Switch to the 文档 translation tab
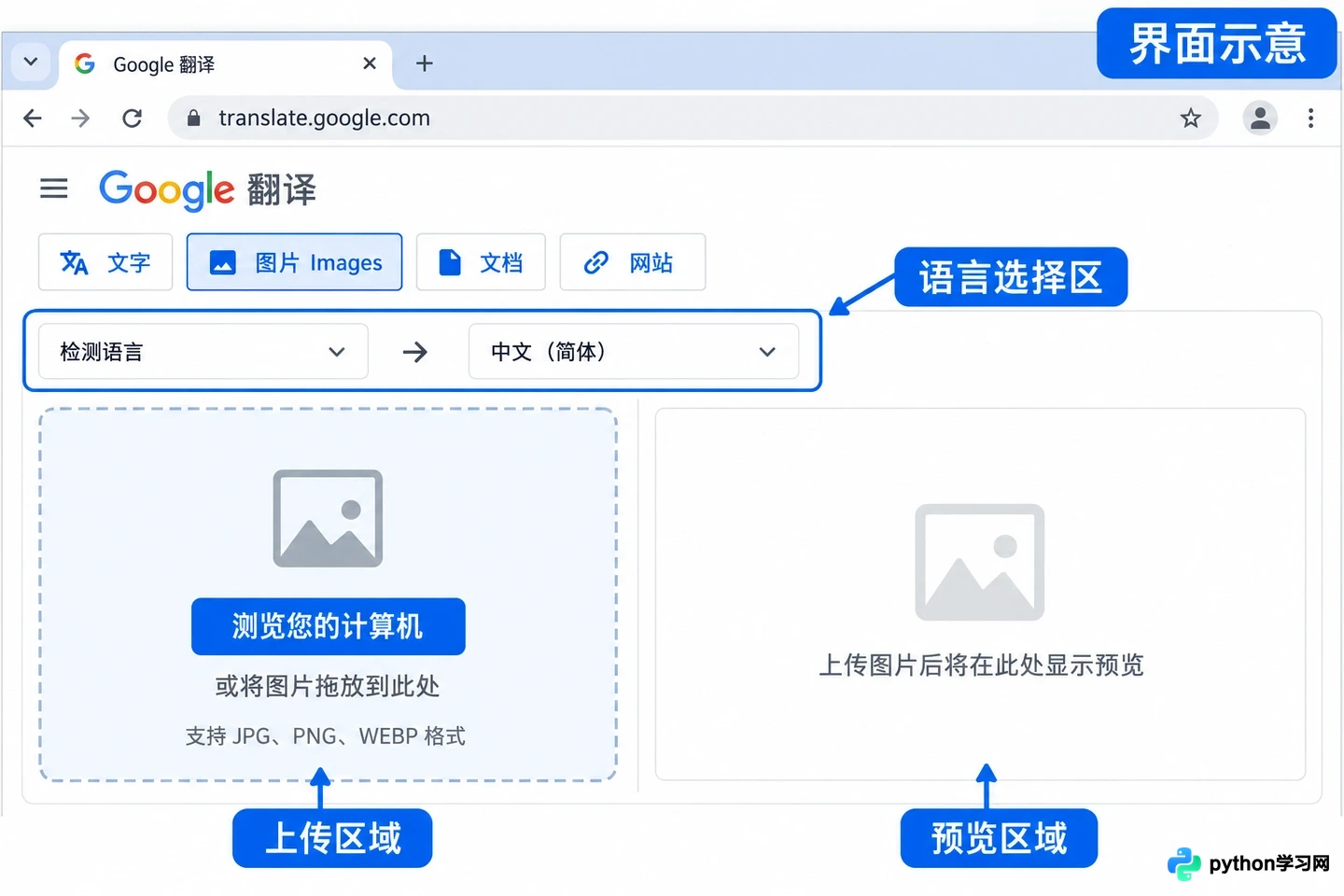The width and height of the screenshot is (1344, 896). tap(481, 262)
